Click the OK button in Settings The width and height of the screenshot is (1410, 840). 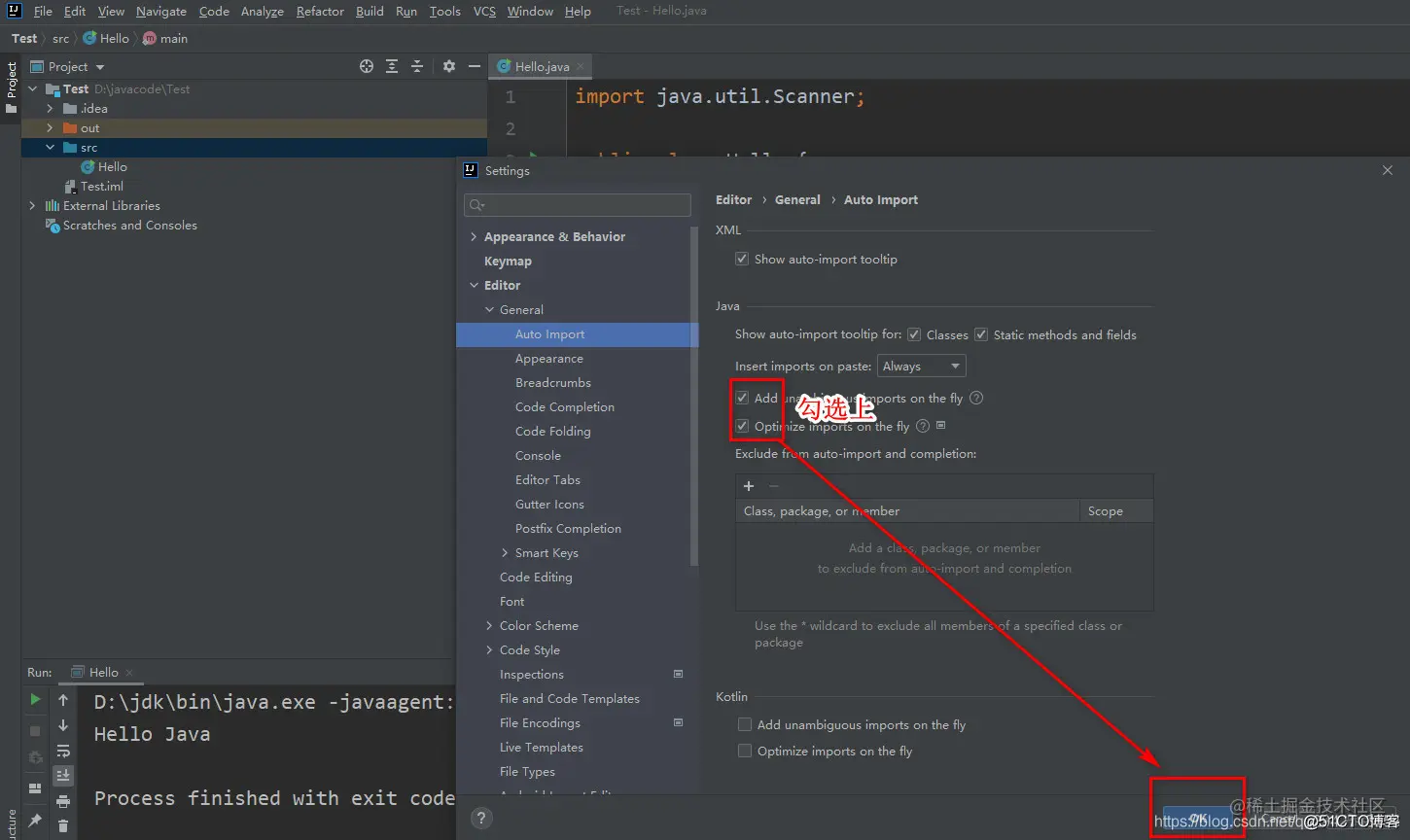point(1198,819)
